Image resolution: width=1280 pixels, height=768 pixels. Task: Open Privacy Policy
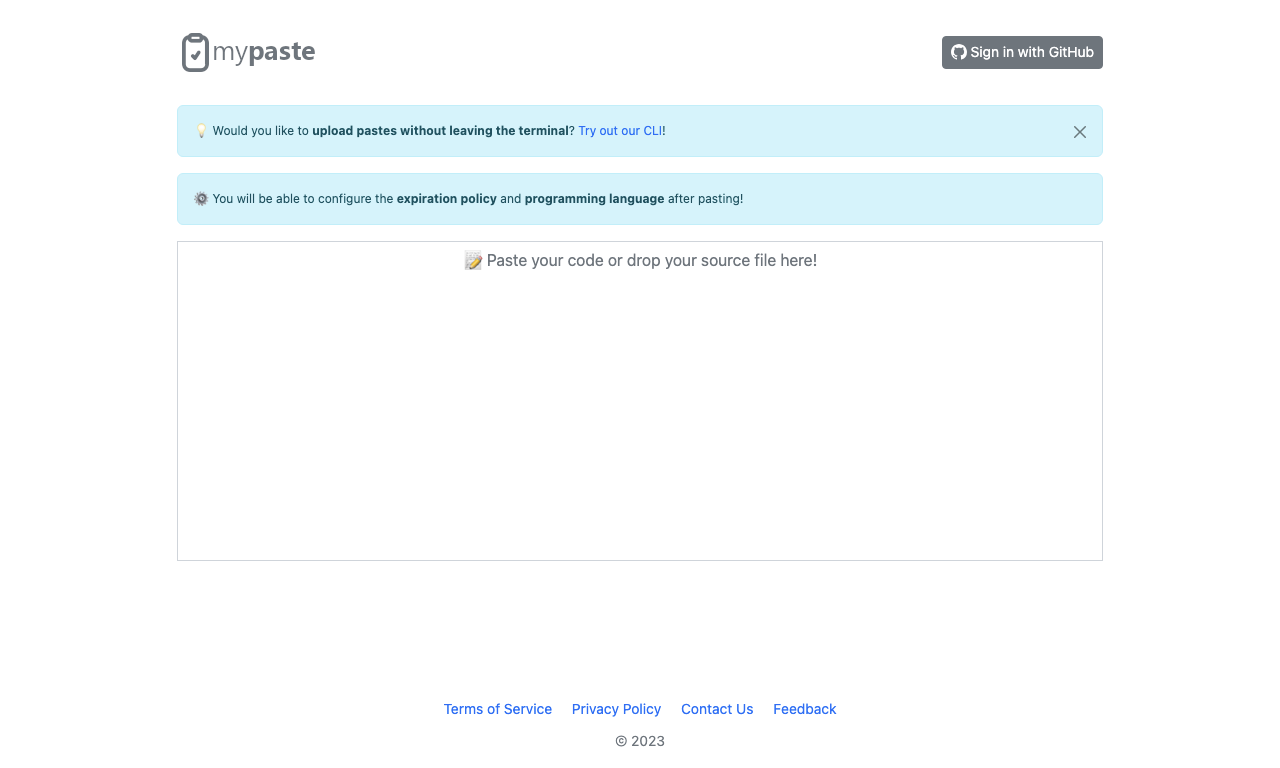(x=616, y=709)
